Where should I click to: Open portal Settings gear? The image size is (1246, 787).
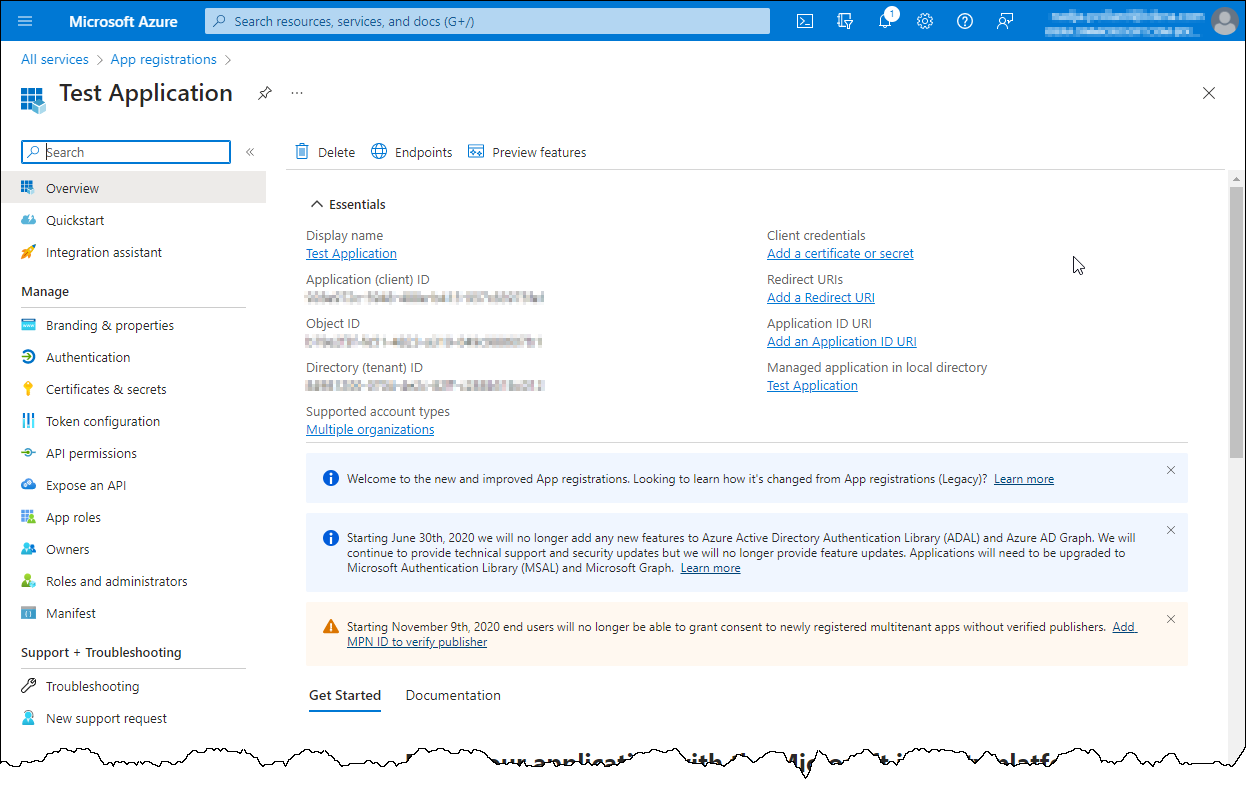click(925, 21)
